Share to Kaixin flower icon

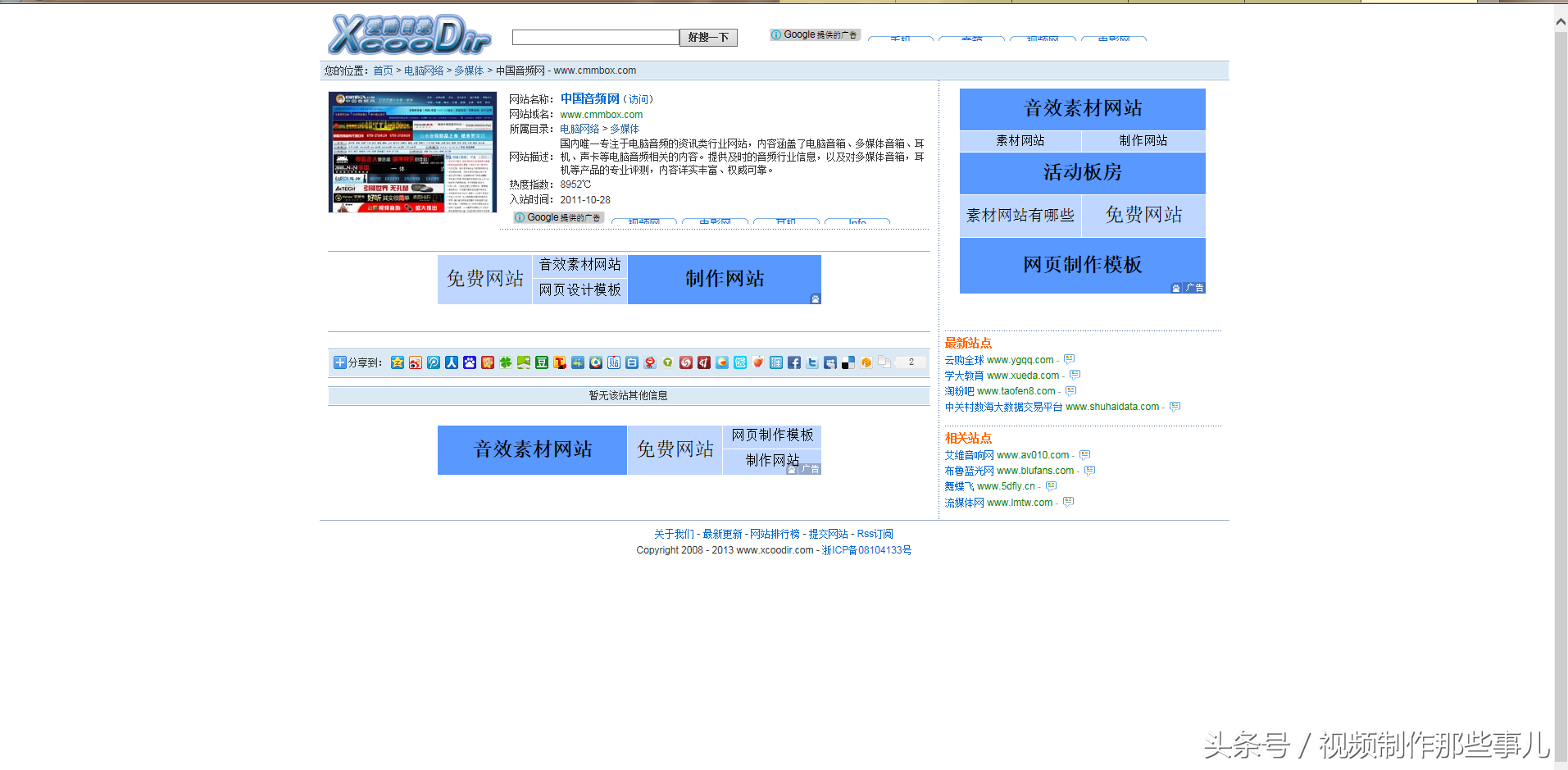tap(488, 362)
